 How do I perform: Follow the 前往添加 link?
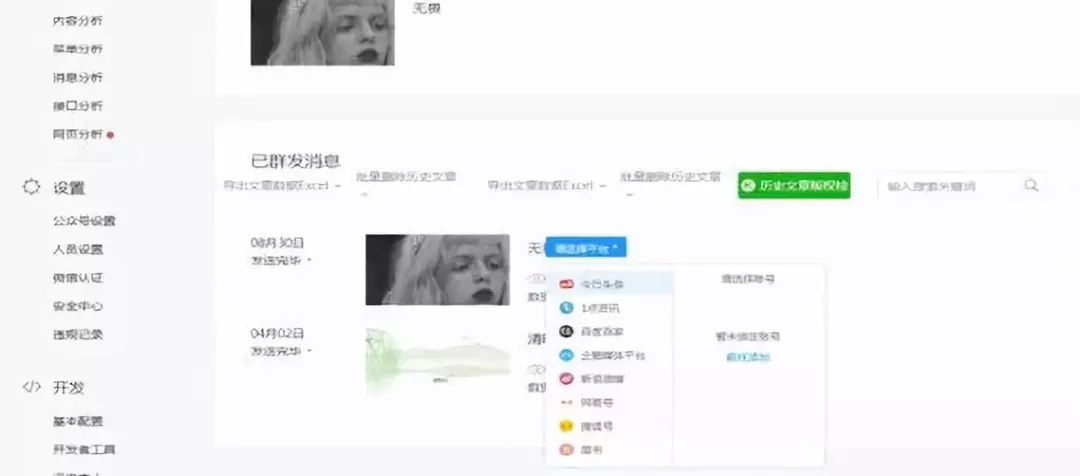pyautogui.click(x=748, y=357)
